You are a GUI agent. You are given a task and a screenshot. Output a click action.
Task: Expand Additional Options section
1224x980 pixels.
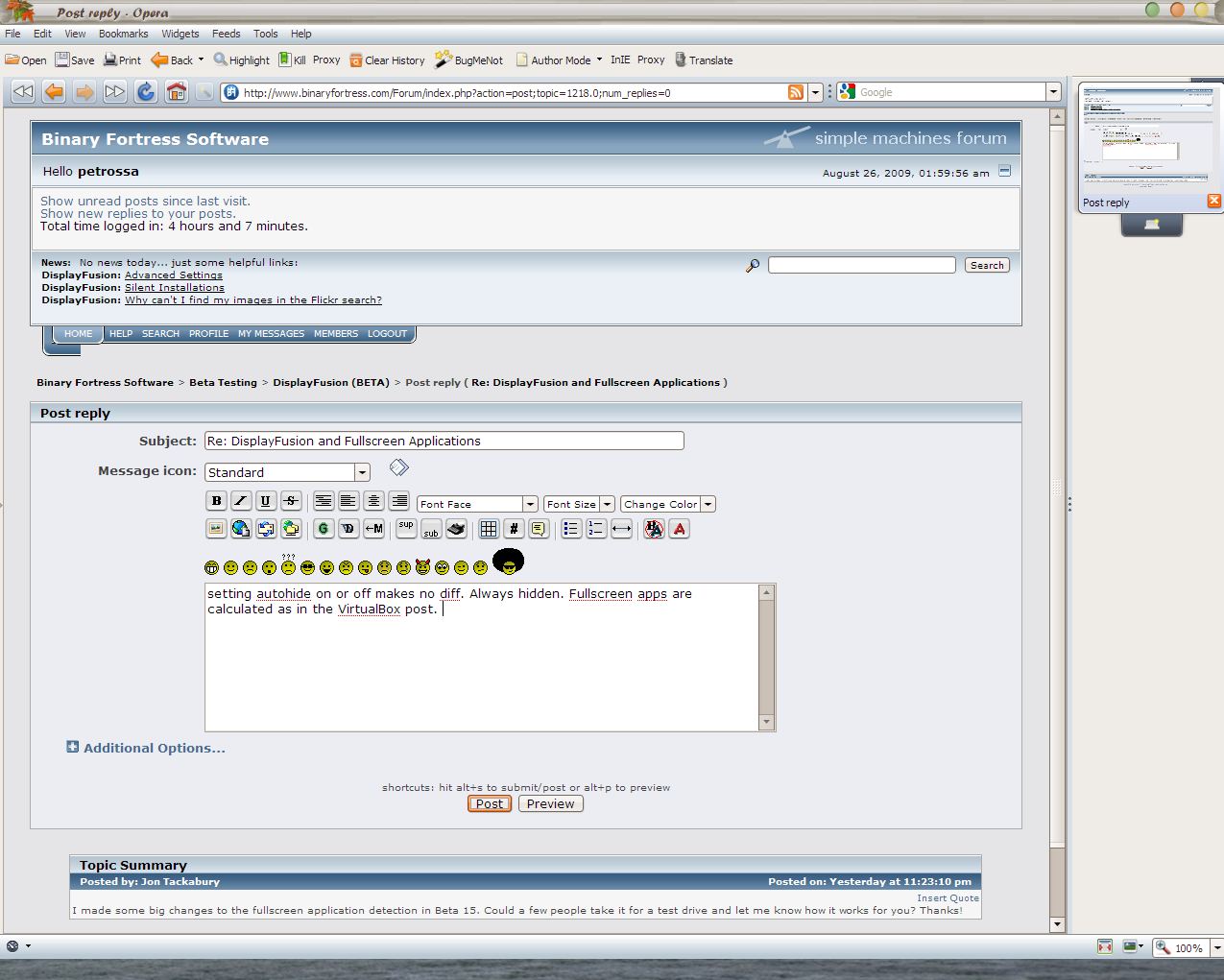click(x=146, y=748)
